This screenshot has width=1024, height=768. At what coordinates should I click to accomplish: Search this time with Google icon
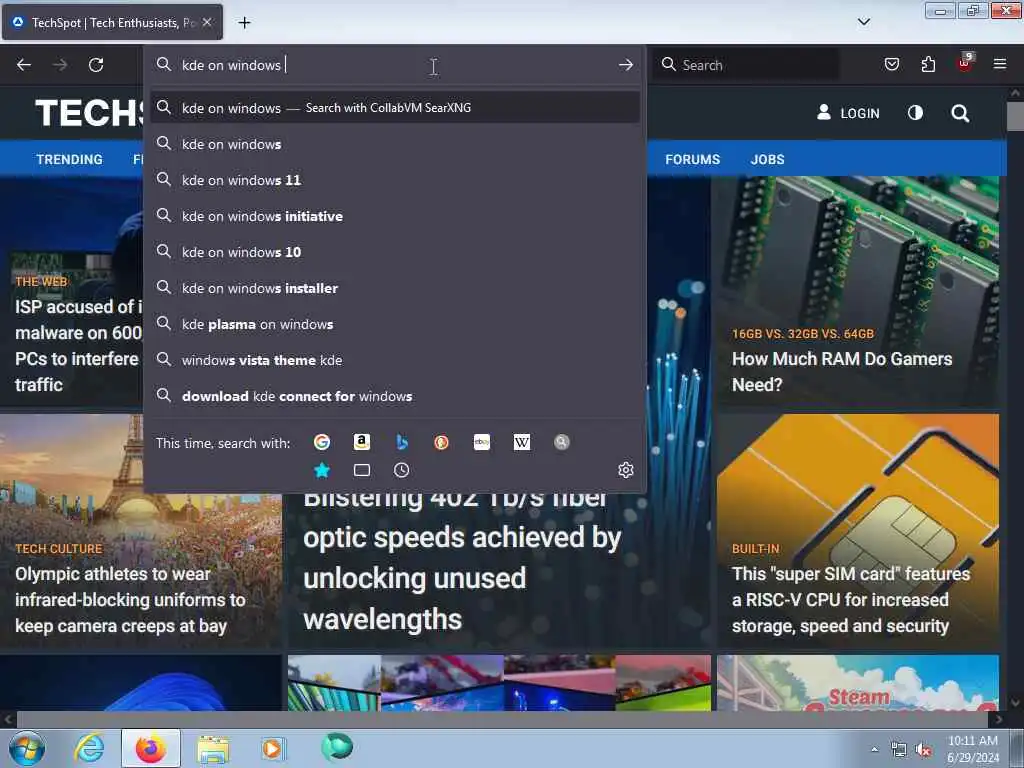322,442
